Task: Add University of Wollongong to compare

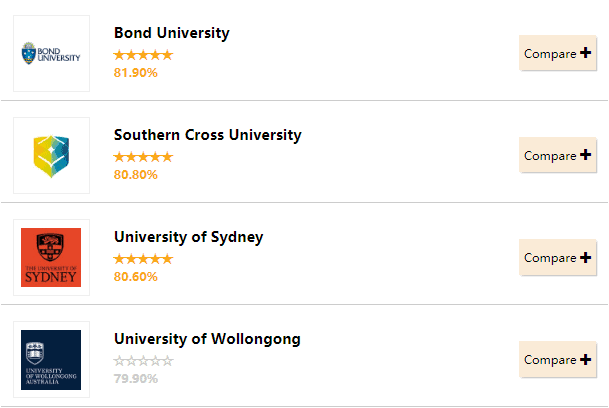Action: coord(557,359)
